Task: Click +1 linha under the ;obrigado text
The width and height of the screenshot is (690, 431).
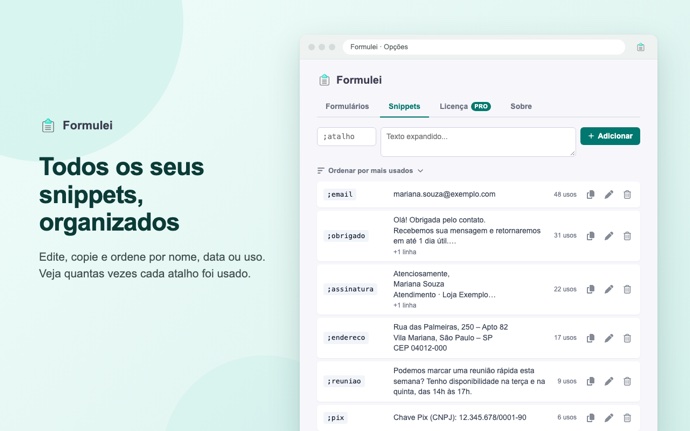Action: tap(404, 252)
